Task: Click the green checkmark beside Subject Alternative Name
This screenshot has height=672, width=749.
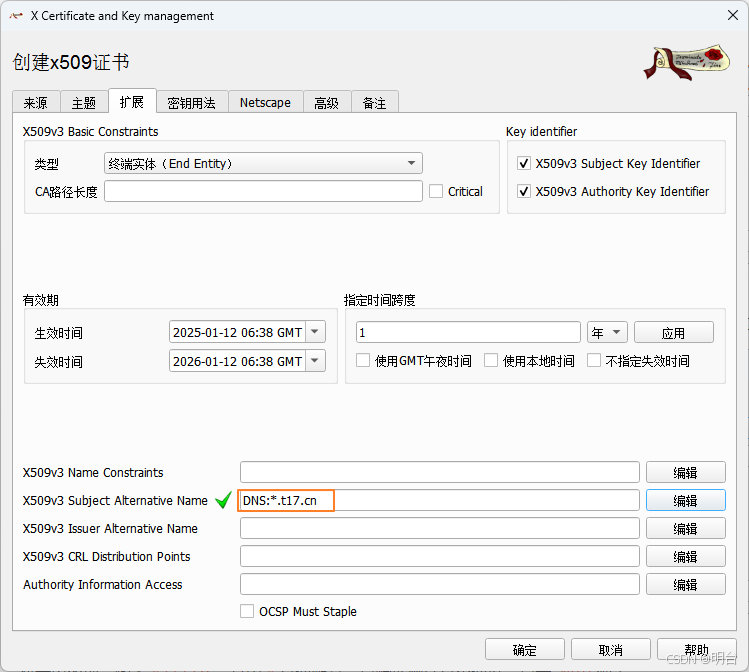Action: (x=223, y=500)
